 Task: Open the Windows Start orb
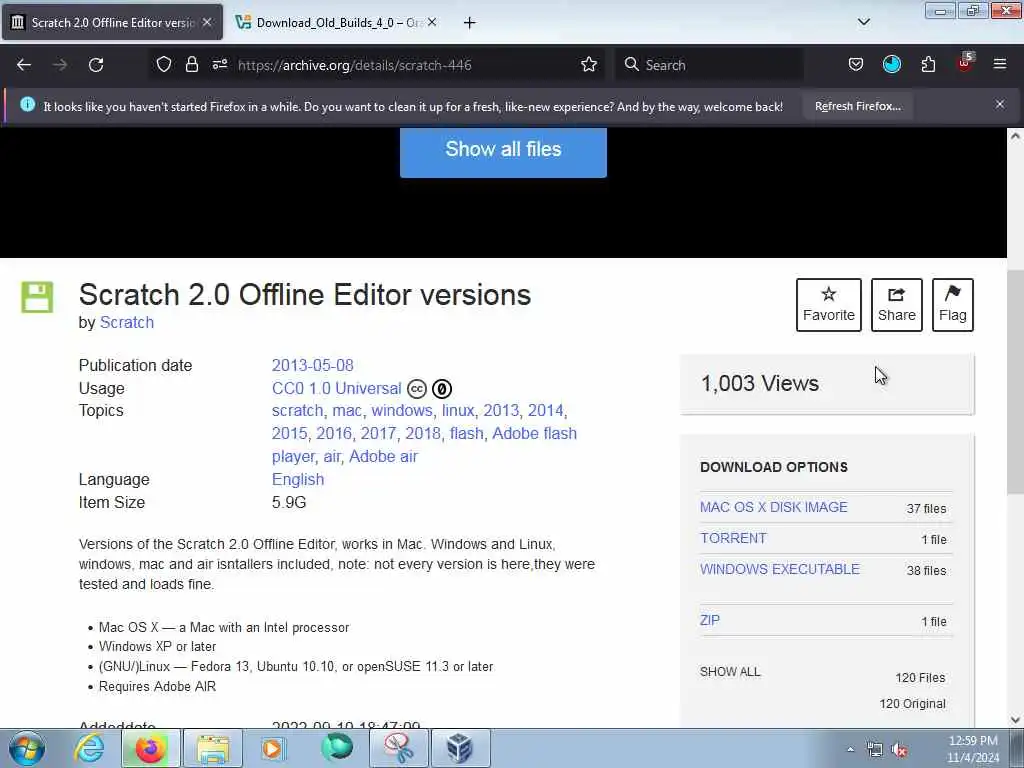click(27, 748)
